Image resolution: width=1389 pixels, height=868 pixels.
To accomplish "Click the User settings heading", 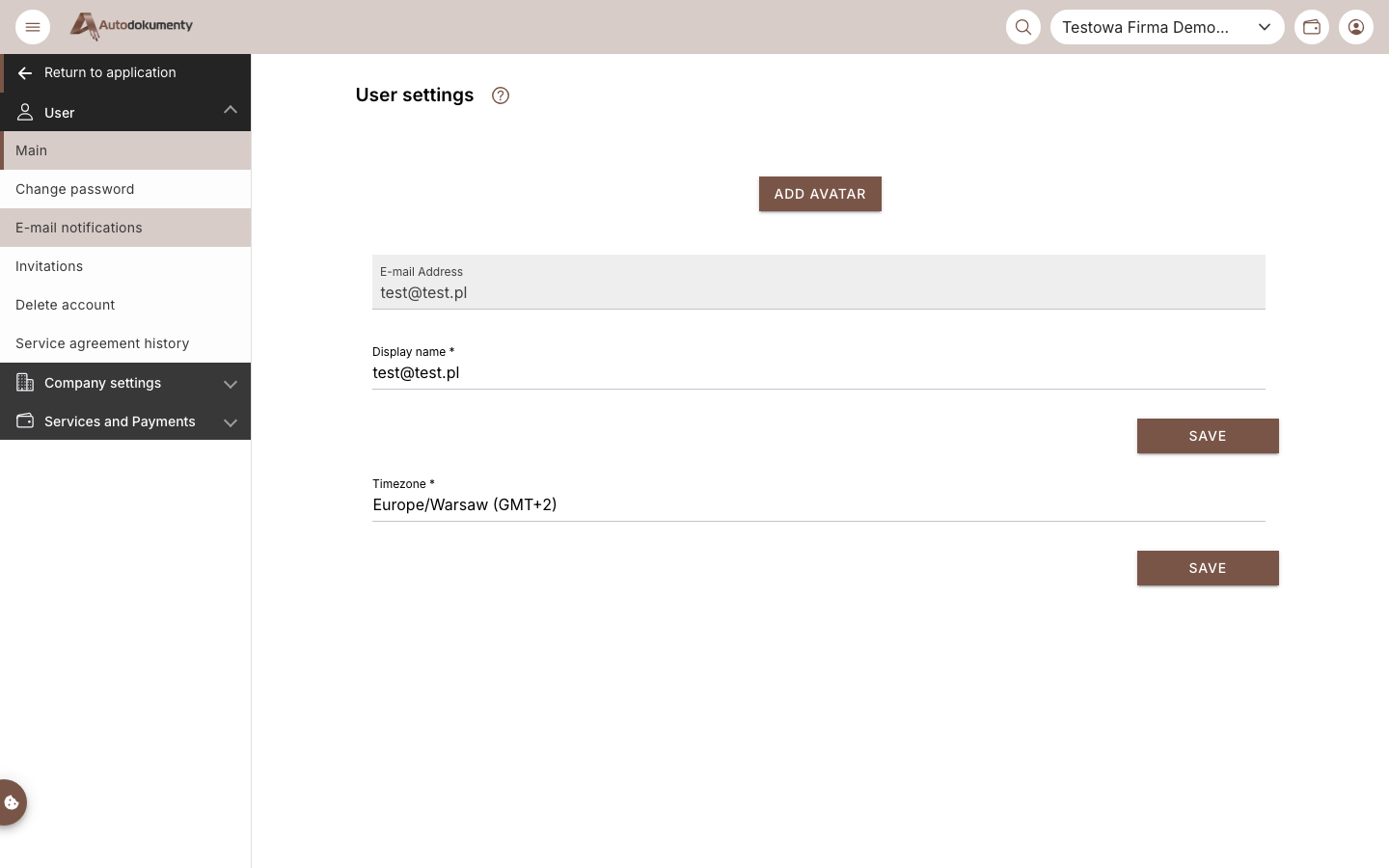I will pyautogui.click(x=415, y=95).
